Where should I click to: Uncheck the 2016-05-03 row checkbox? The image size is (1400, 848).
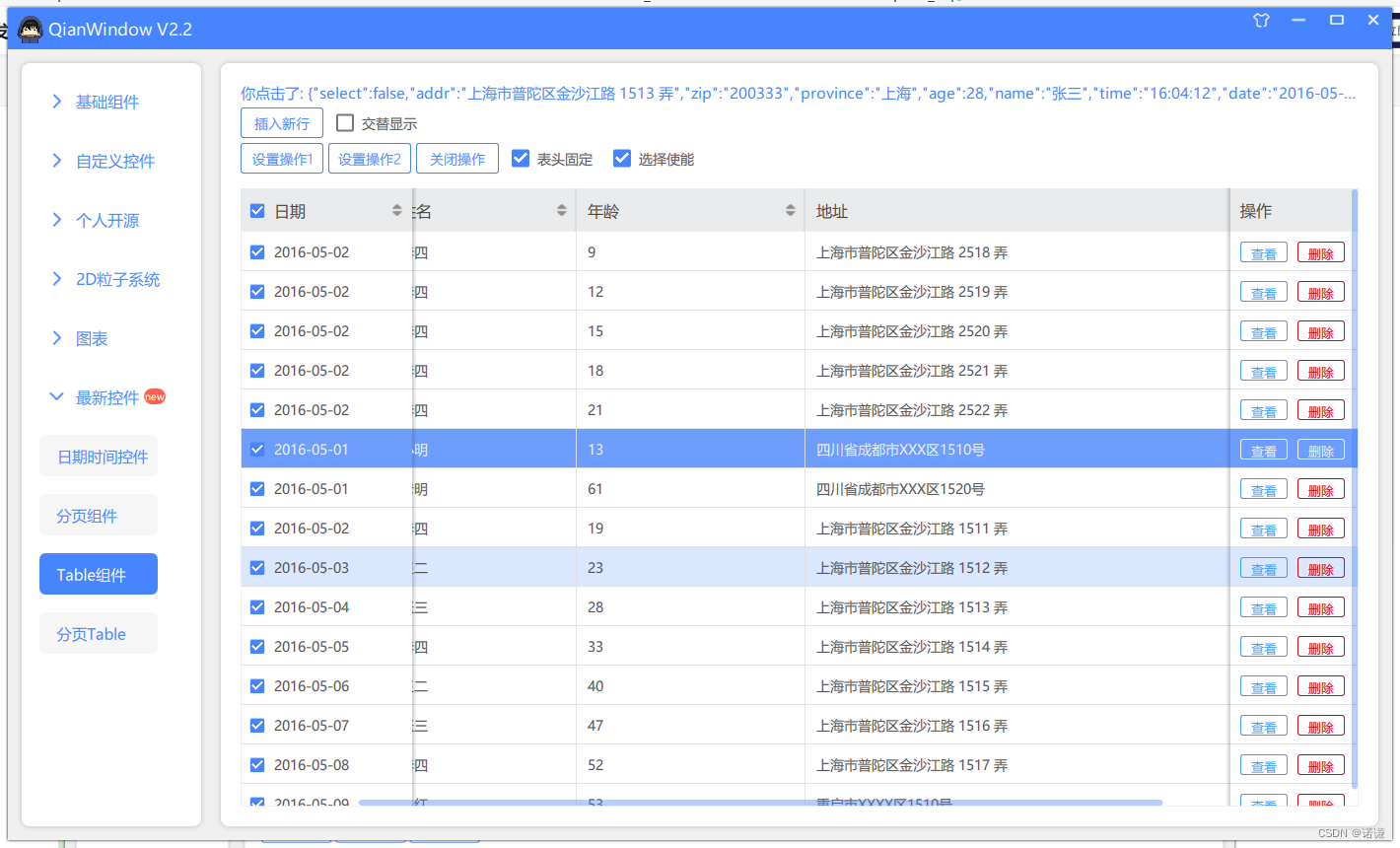[x=257, y=567]
